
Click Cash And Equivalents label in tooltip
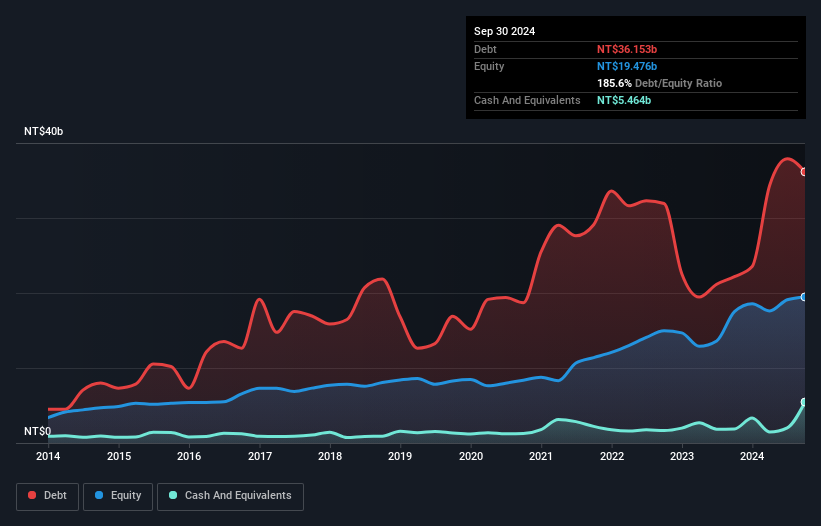click(x=527, y=100)
